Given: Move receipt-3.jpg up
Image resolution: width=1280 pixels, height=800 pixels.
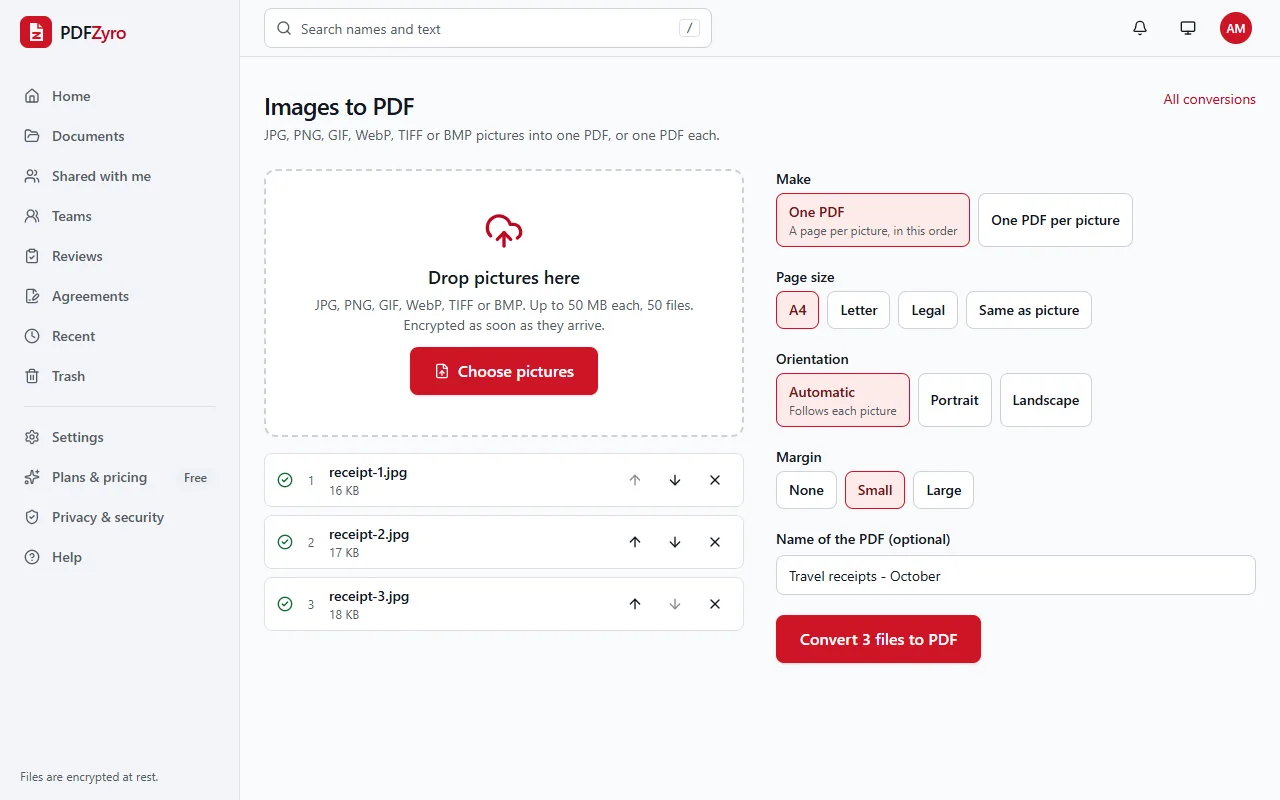Looking at the screenshot, I should 635,604.
